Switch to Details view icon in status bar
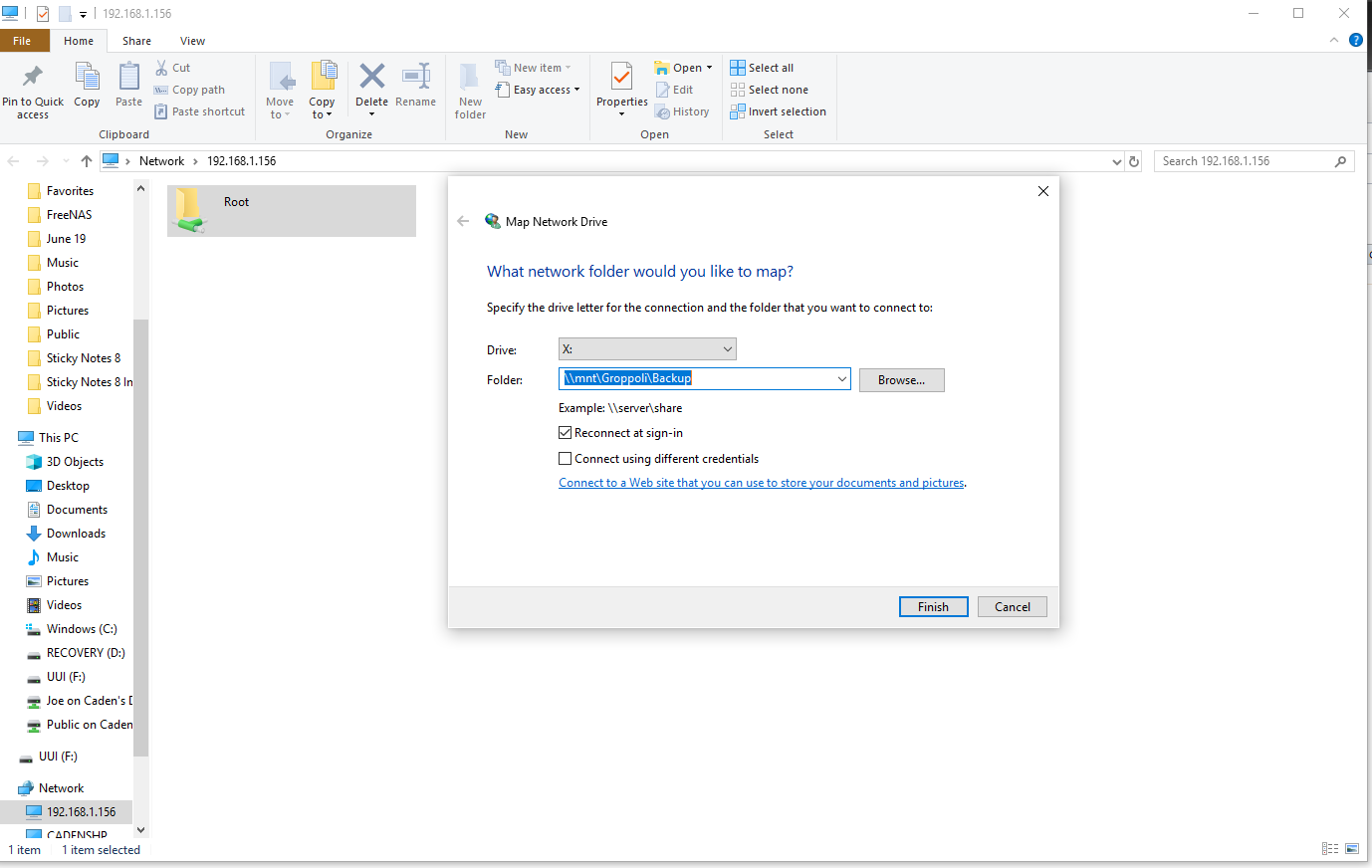The width and height of the screenshot is (1372, 868). click(x=1330, y=849)
